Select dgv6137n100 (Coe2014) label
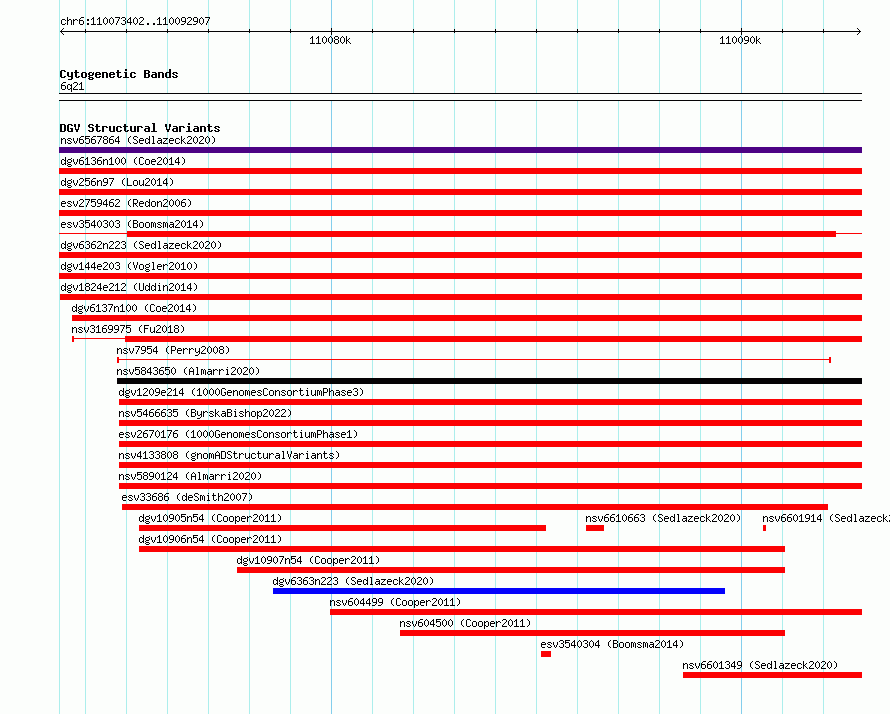The image size is (890, 714). [x=134, y=308]
